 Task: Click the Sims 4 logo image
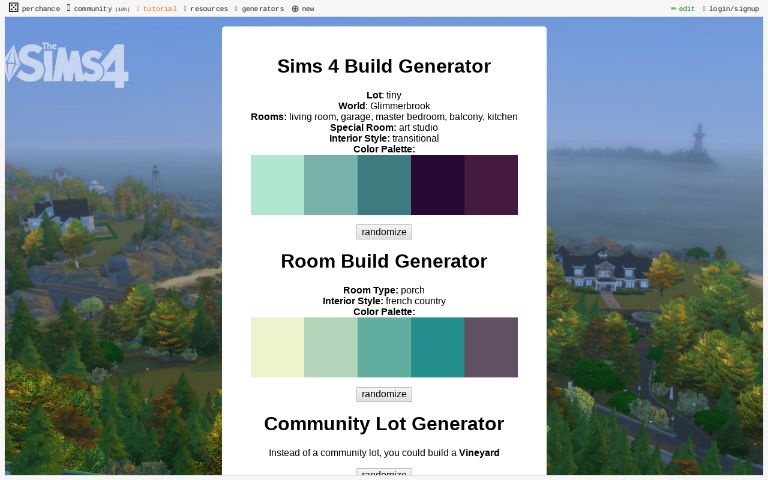(x=68, y=65)
